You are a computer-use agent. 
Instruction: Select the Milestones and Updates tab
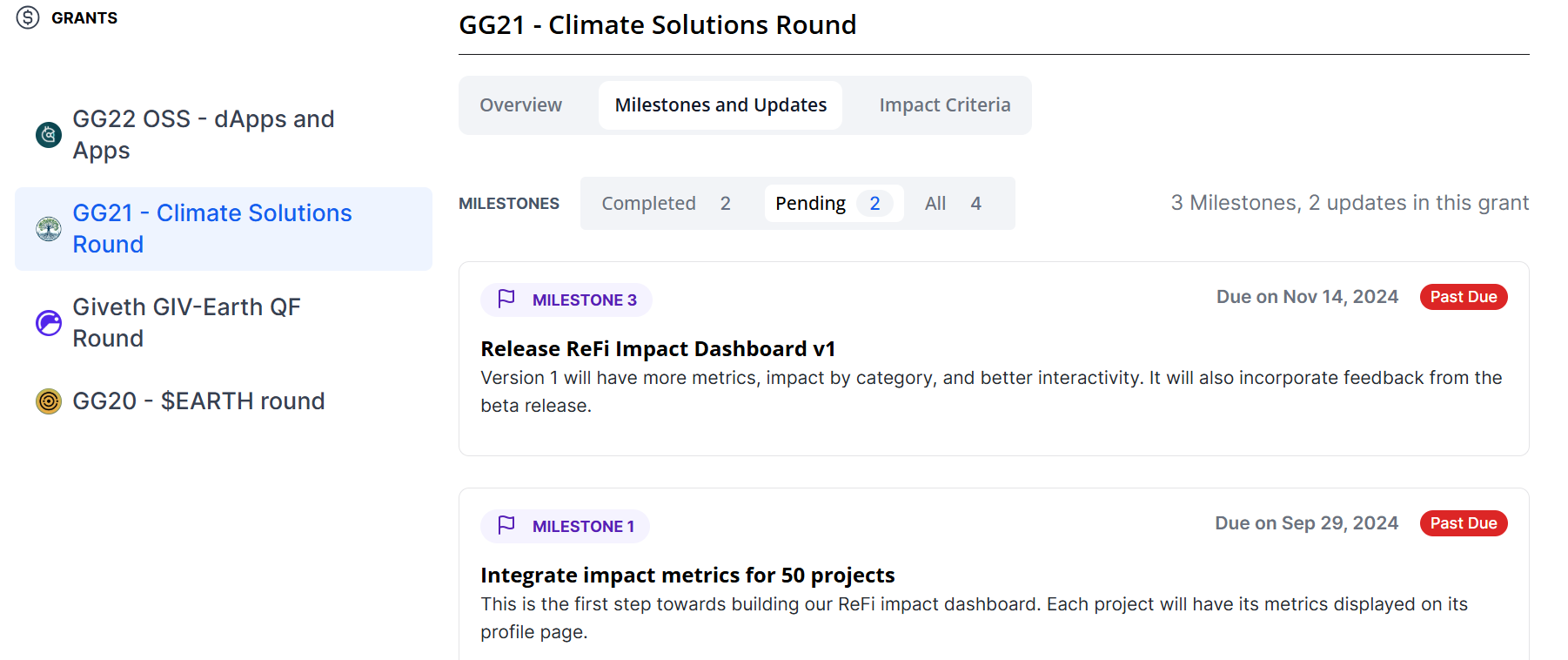point(720,105)
